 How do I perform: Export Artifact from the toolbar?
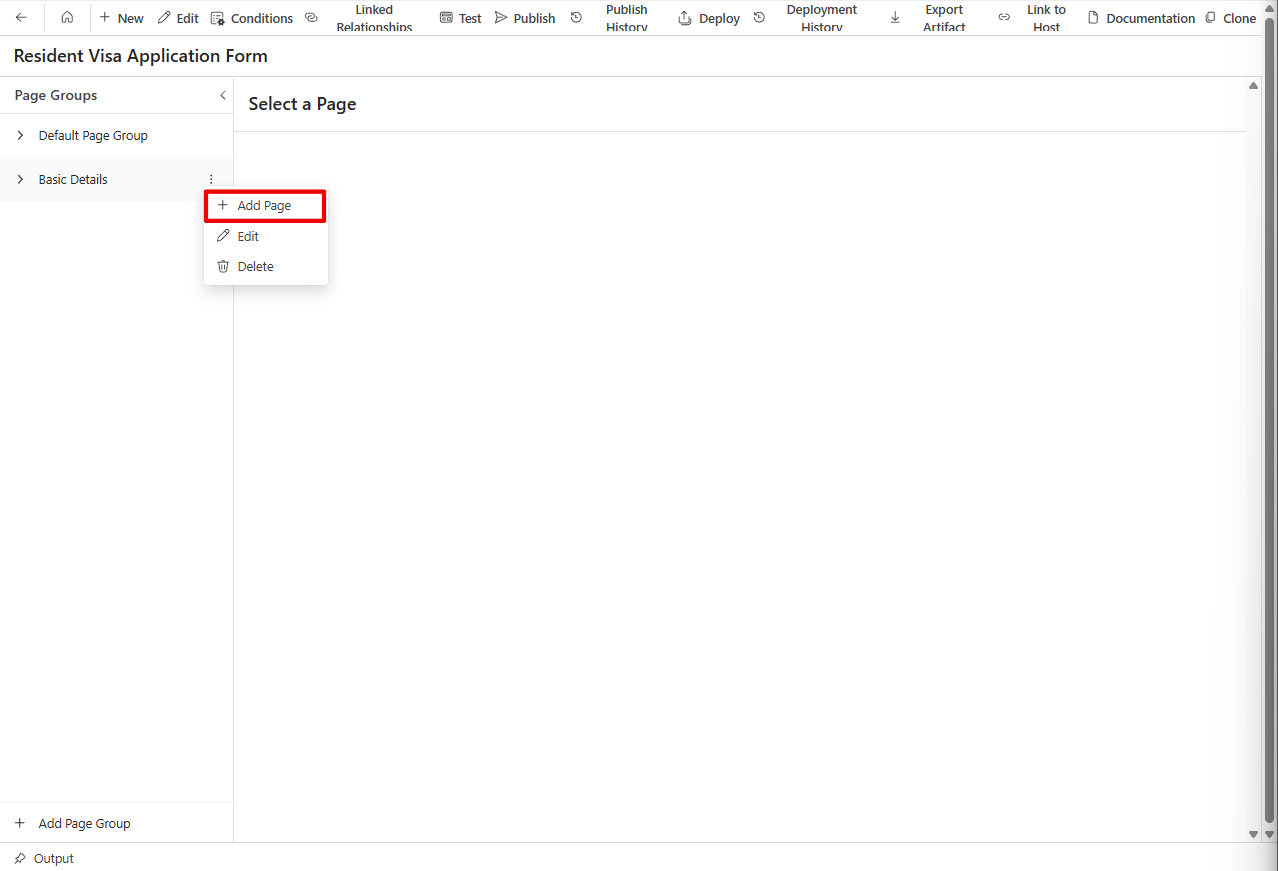tap(930, 18)
